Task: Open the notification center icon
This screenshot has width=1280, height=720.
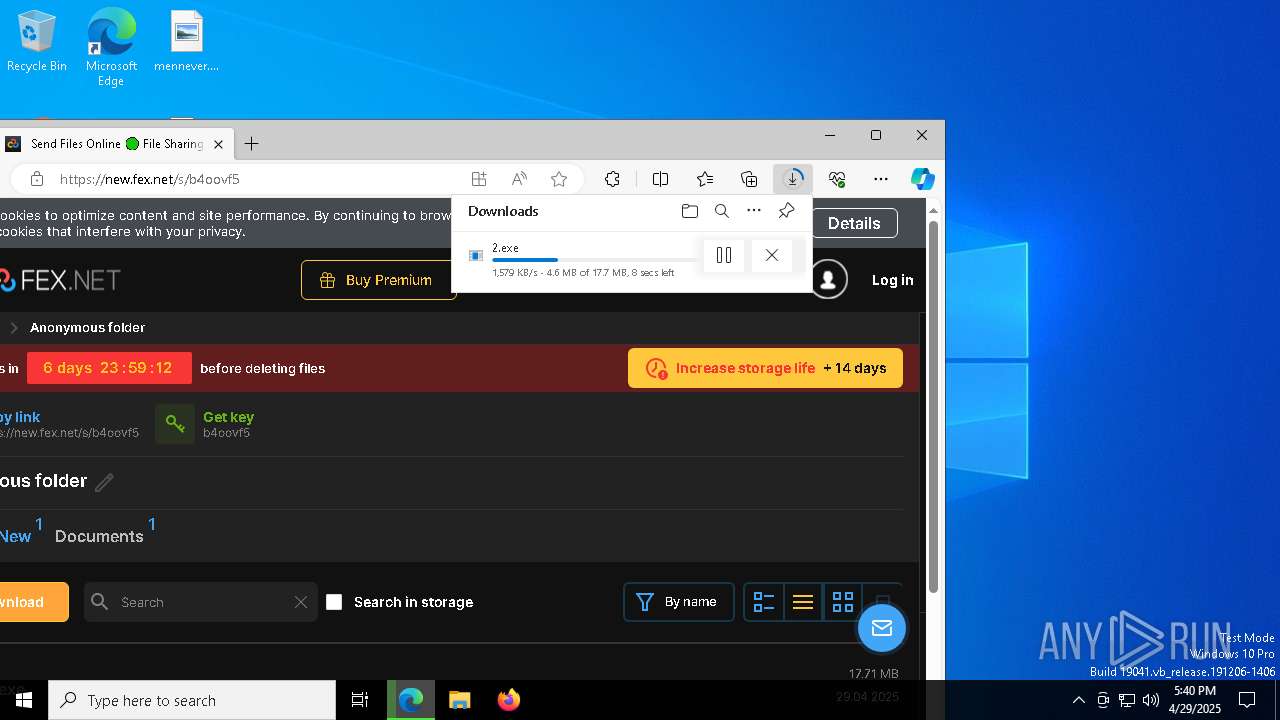Action: pos(1247,700)
